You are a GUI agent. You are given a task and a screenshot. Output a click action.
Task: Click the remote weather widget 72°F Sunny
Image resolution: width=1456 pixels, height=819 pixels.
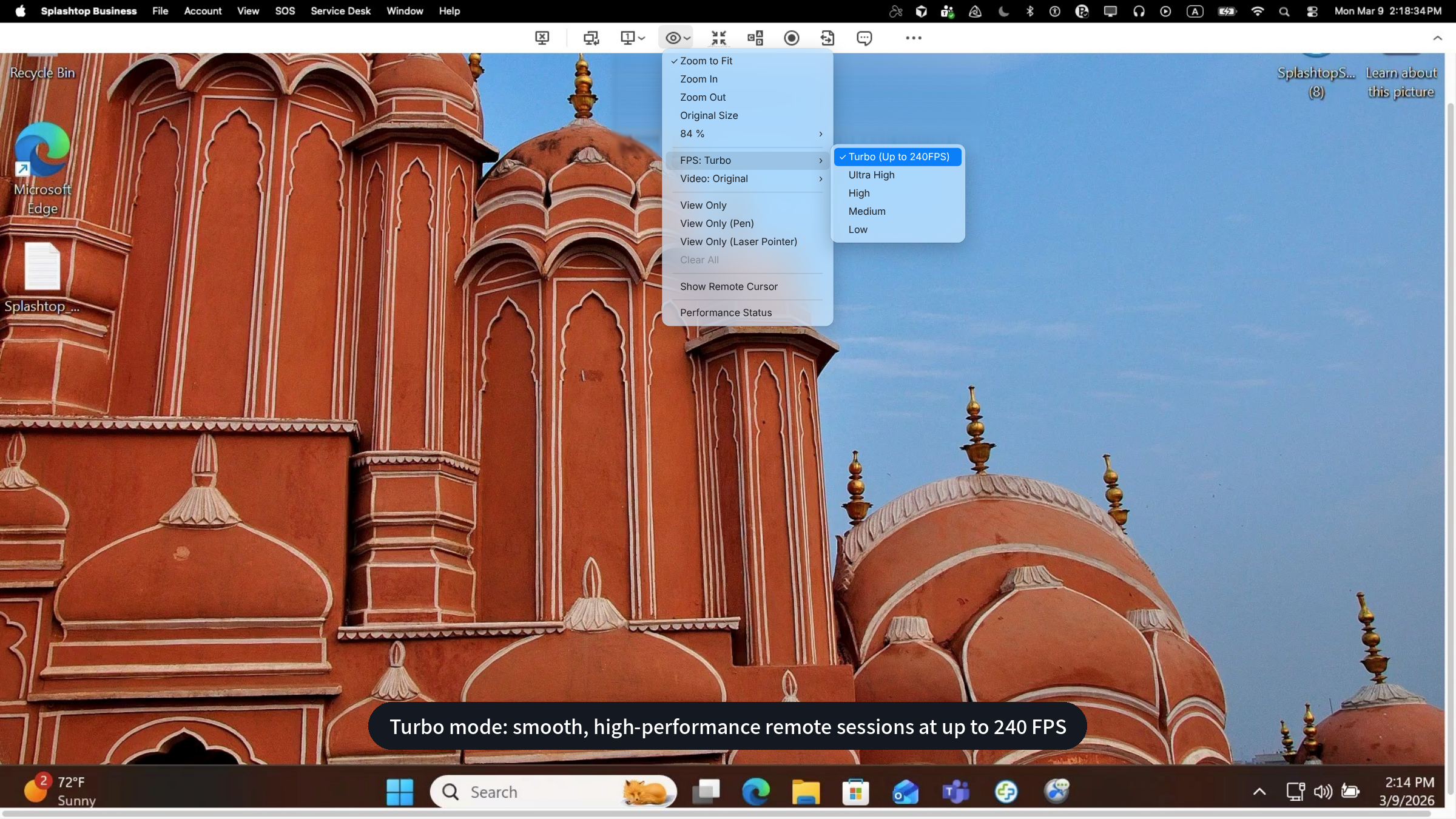click(59, 790)
